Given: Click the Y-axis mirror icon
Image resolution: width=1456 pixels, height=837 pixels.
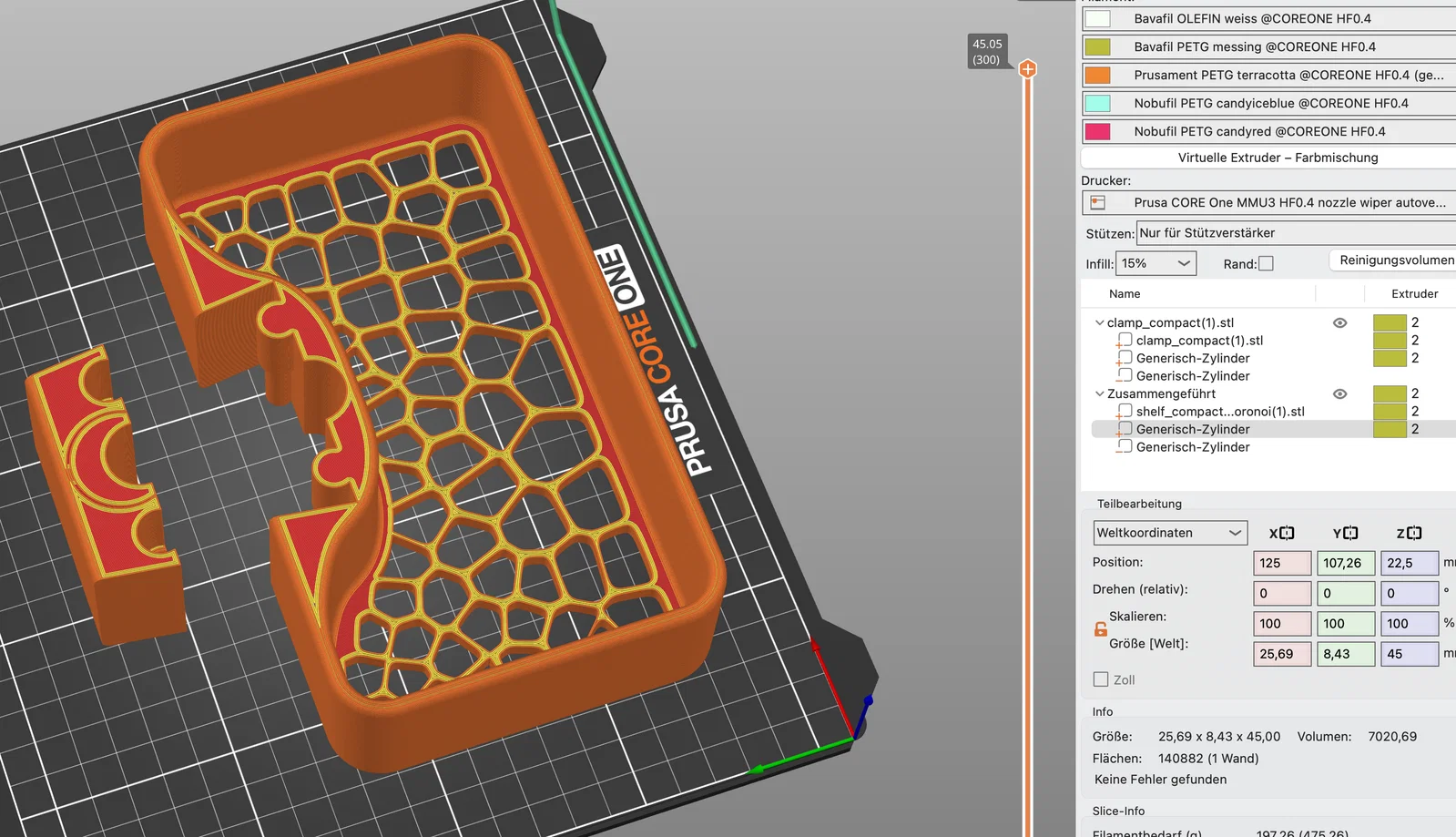Looking at the screenshot, I should tap(1350, 534).
